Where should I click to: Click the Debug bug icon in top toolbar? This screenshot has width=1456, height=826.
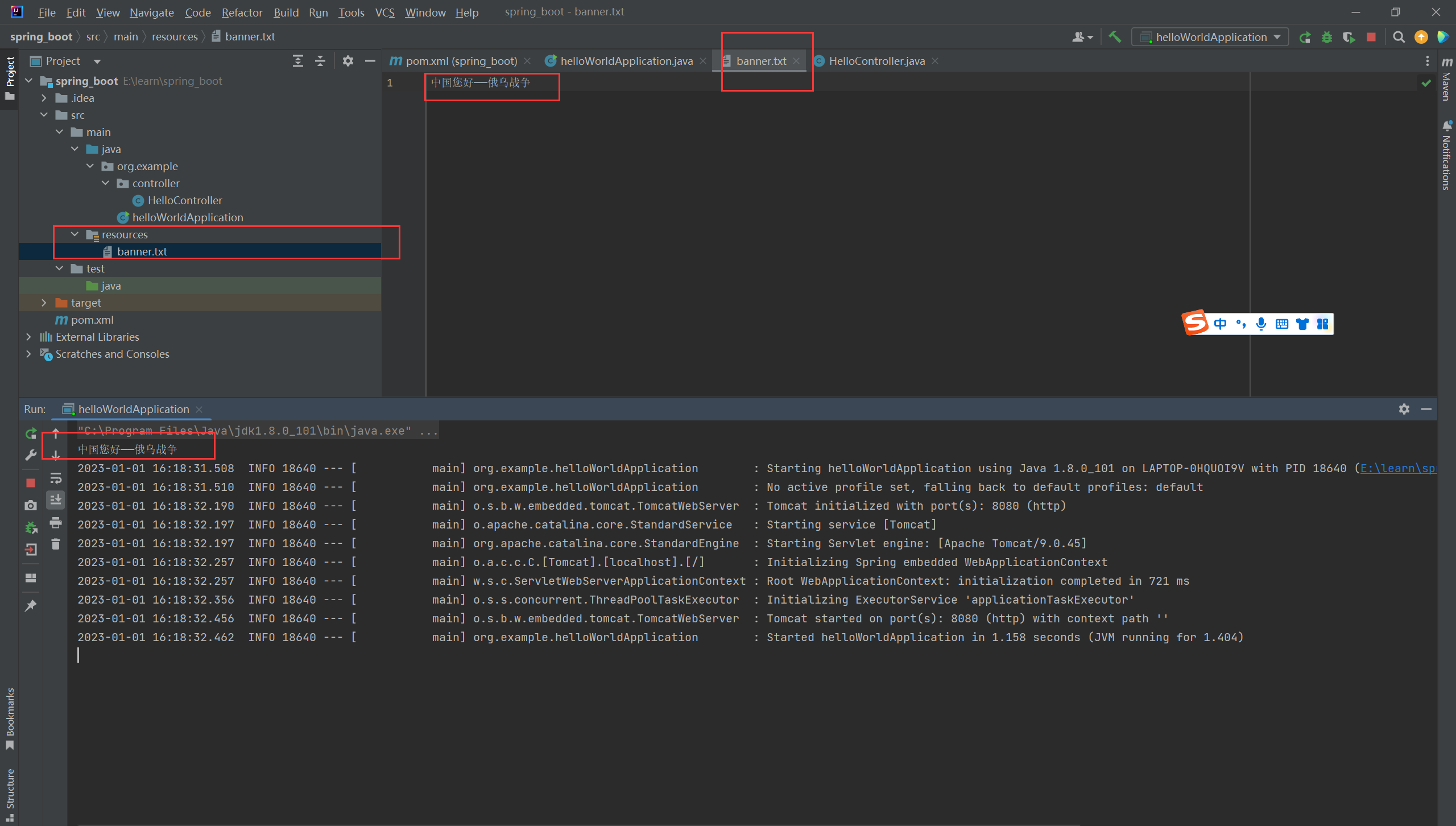click(1327, 38)
